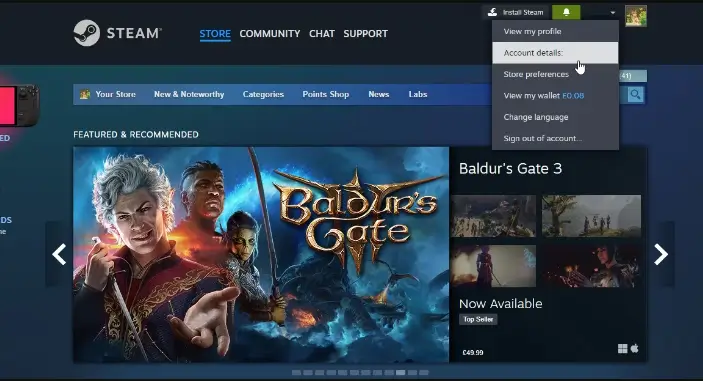Click the Windows platform icon
703x381 pixels.
622,349
